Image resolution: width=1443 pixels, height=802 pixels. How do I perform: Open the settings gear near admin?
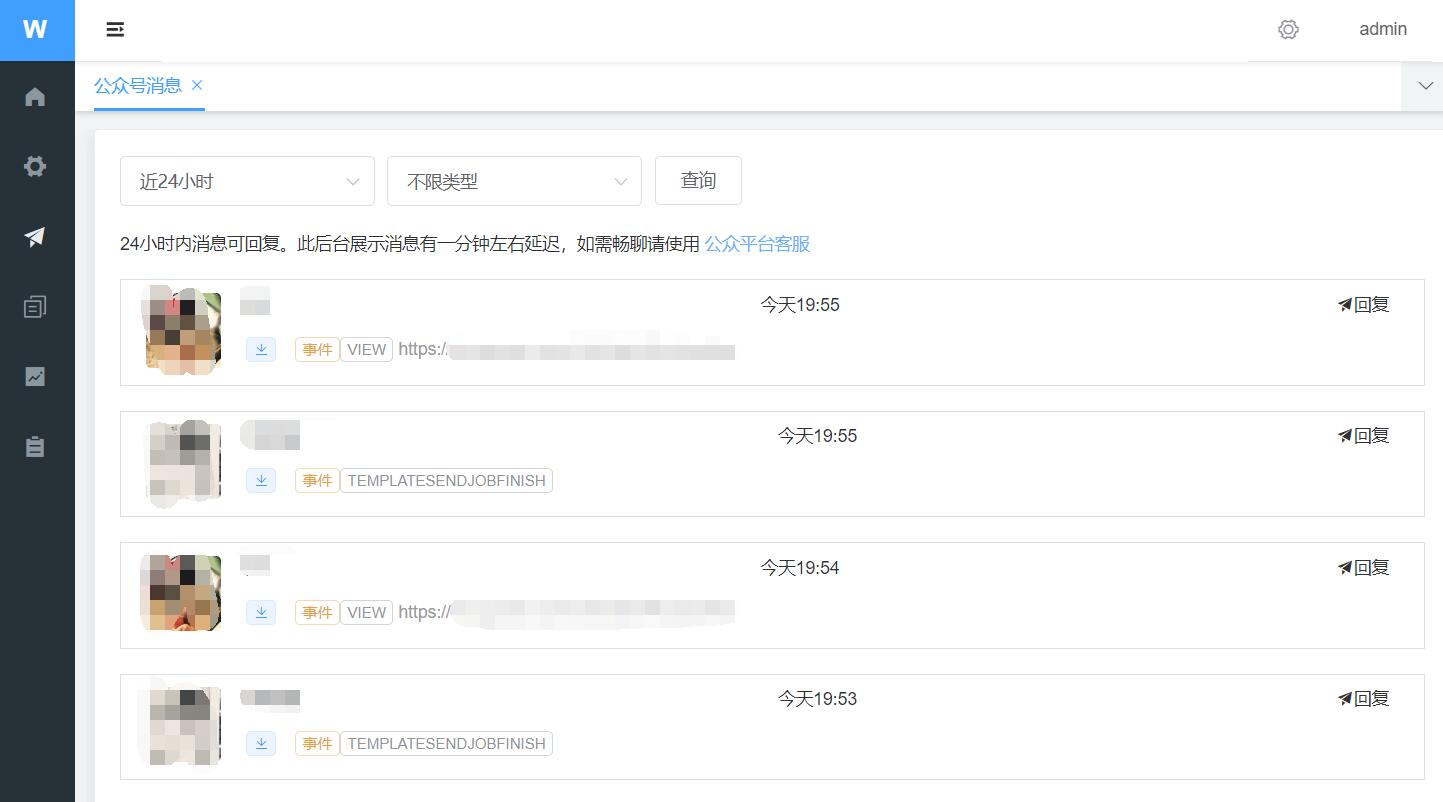tap(1288, 30)
